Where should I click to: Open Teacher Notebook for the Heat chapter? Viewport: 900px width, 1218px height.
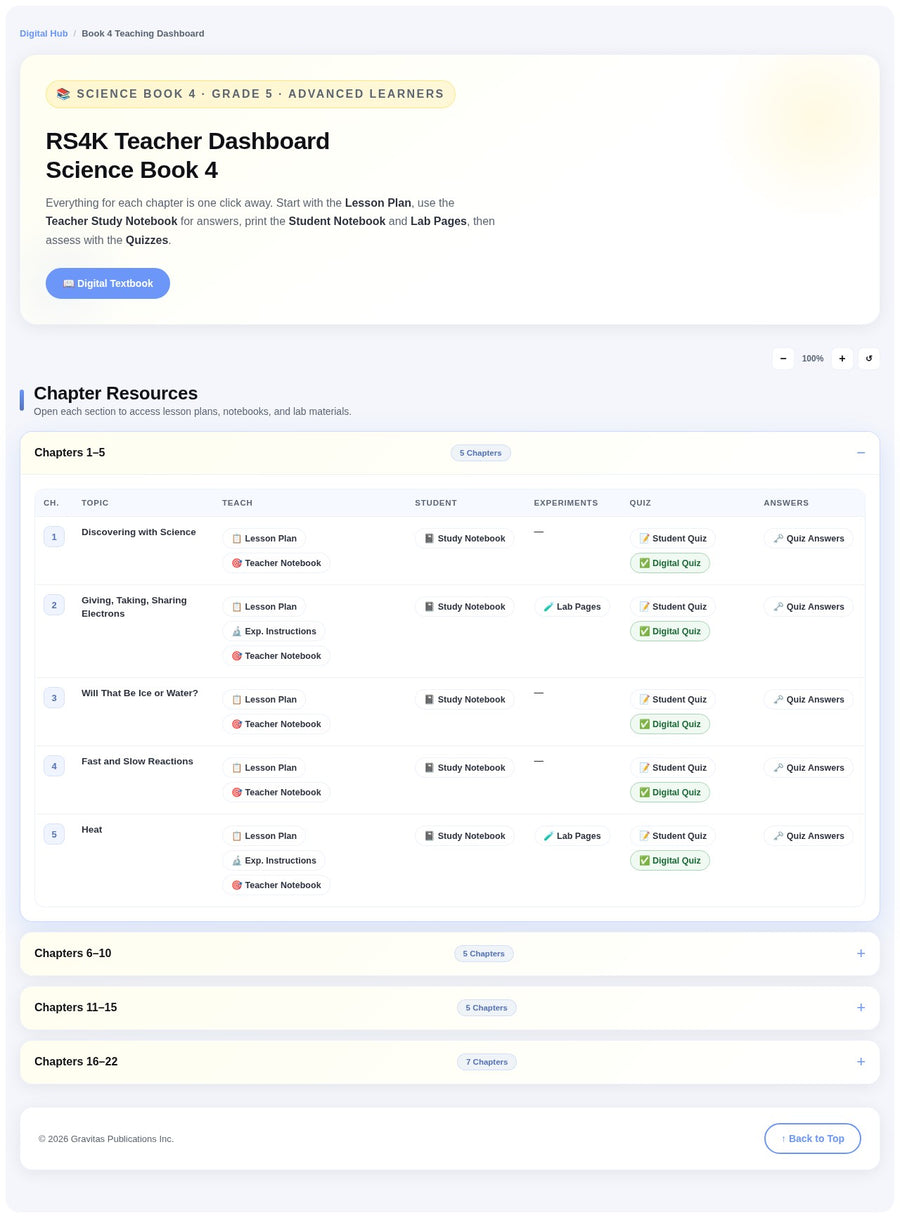[x=276, y=885]
